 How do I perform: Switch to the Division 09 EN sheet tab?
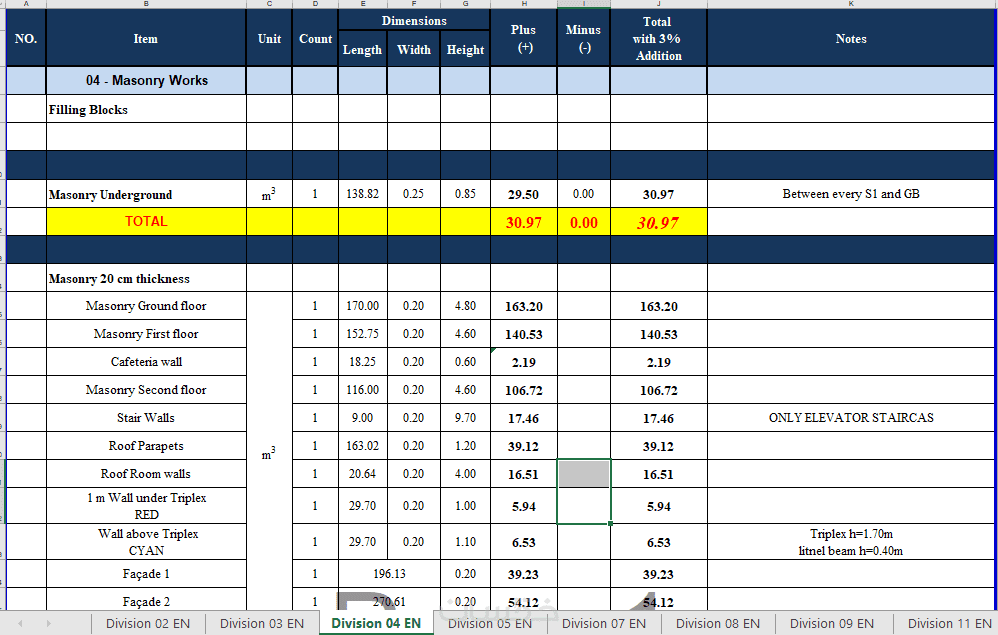(831, 624)
